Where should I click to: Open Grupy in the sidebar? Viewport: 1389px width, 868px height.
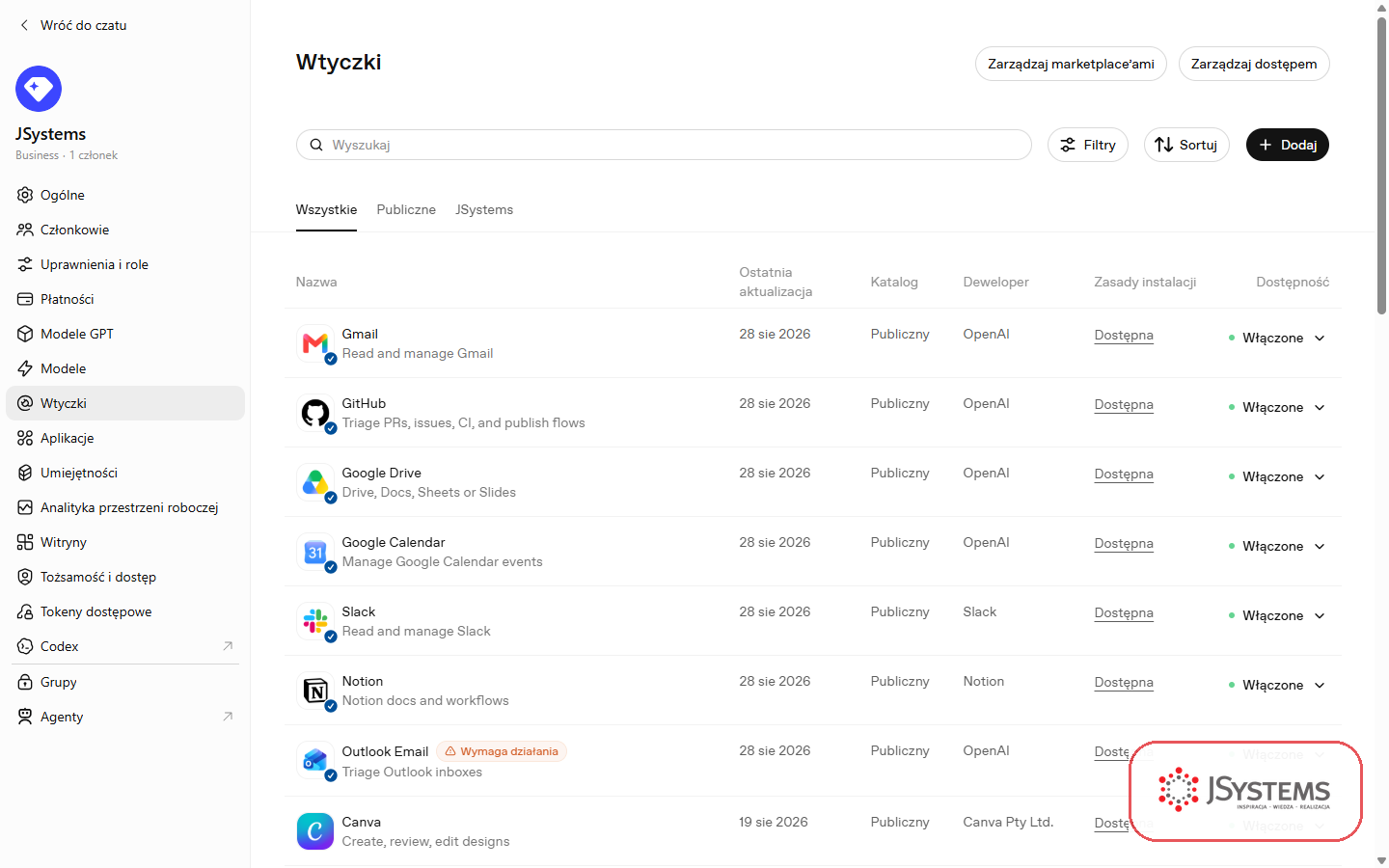125,682
